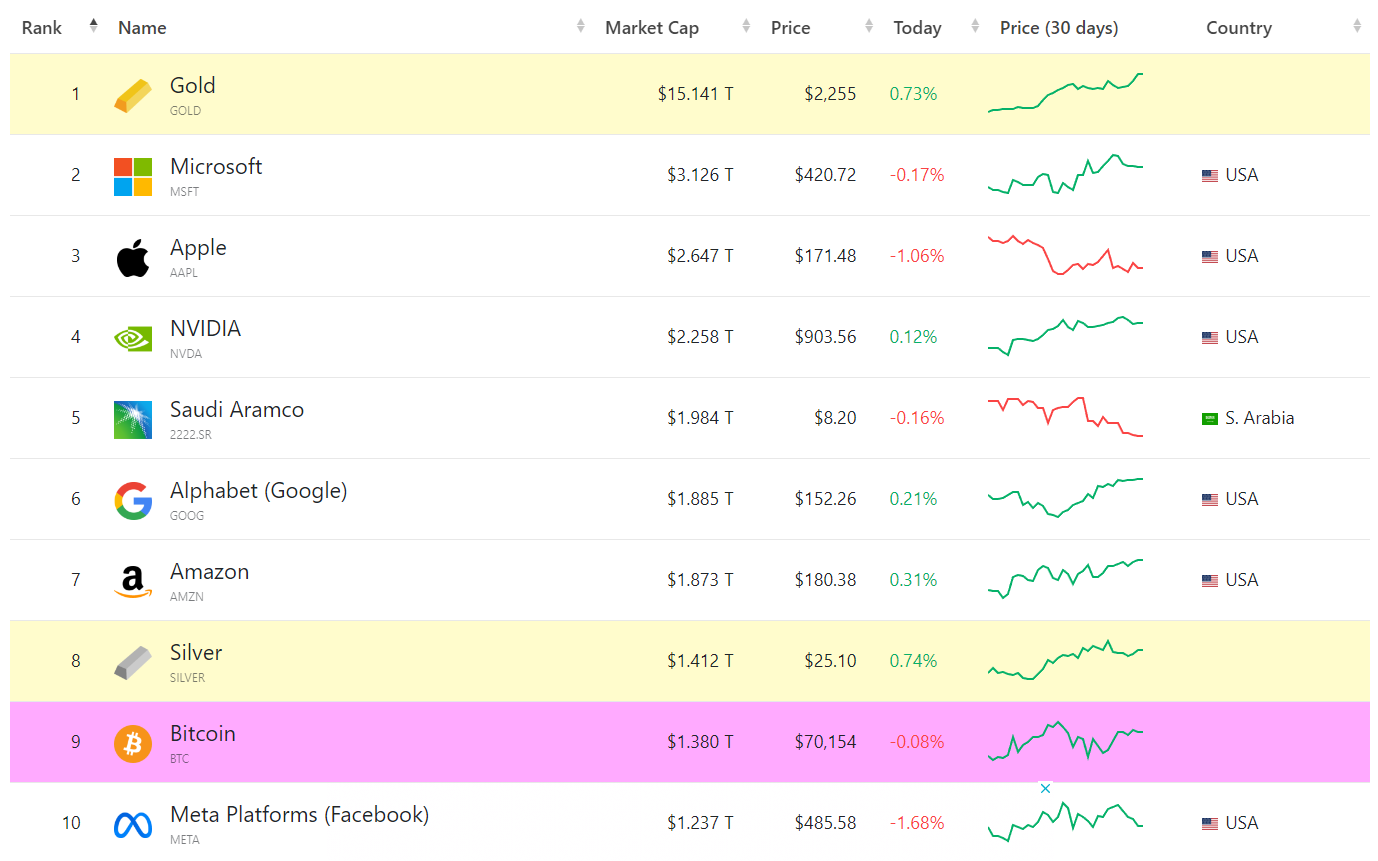Click the Alphabet Google logo icon
The image size is (1378, 861).
133,500
